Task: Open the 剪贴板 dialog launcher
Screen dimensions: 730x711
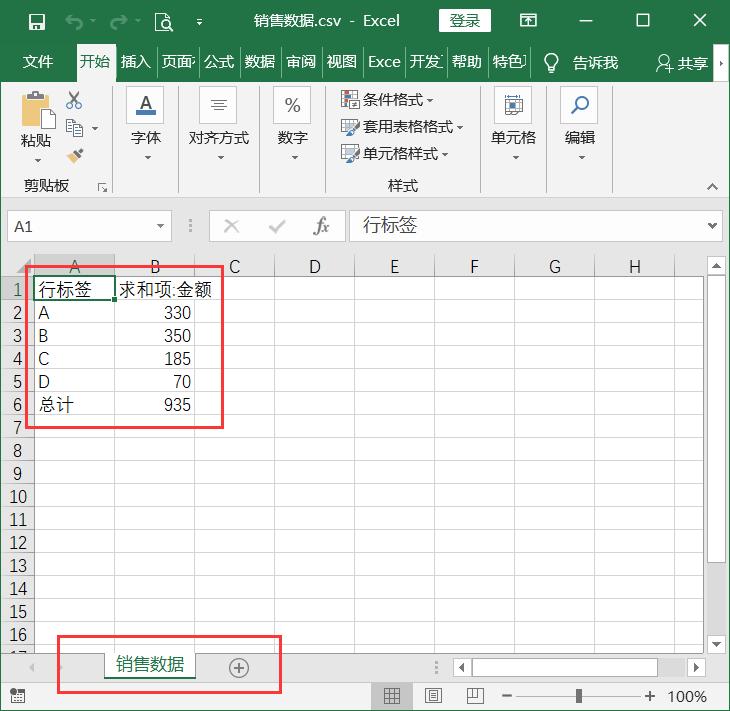Action: pyautogui.click(x=102, y=188)
